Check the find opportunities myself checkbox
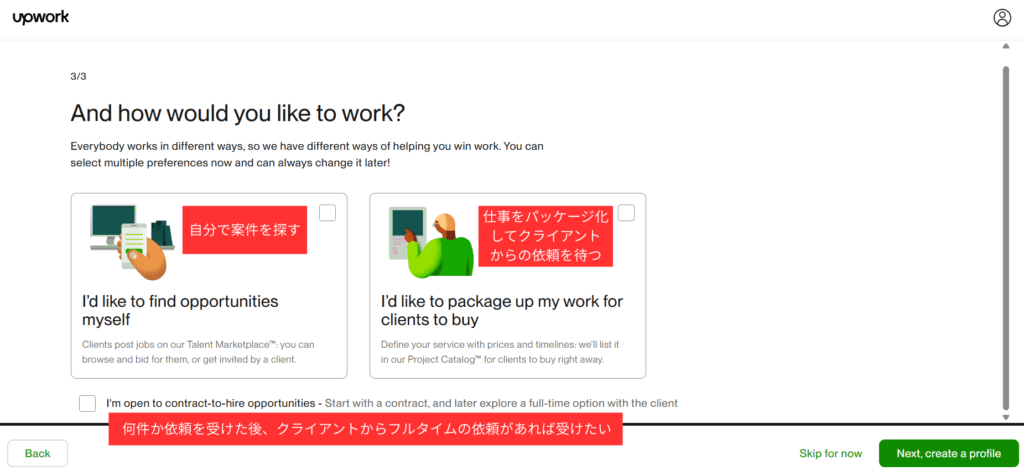 [327, 213]
